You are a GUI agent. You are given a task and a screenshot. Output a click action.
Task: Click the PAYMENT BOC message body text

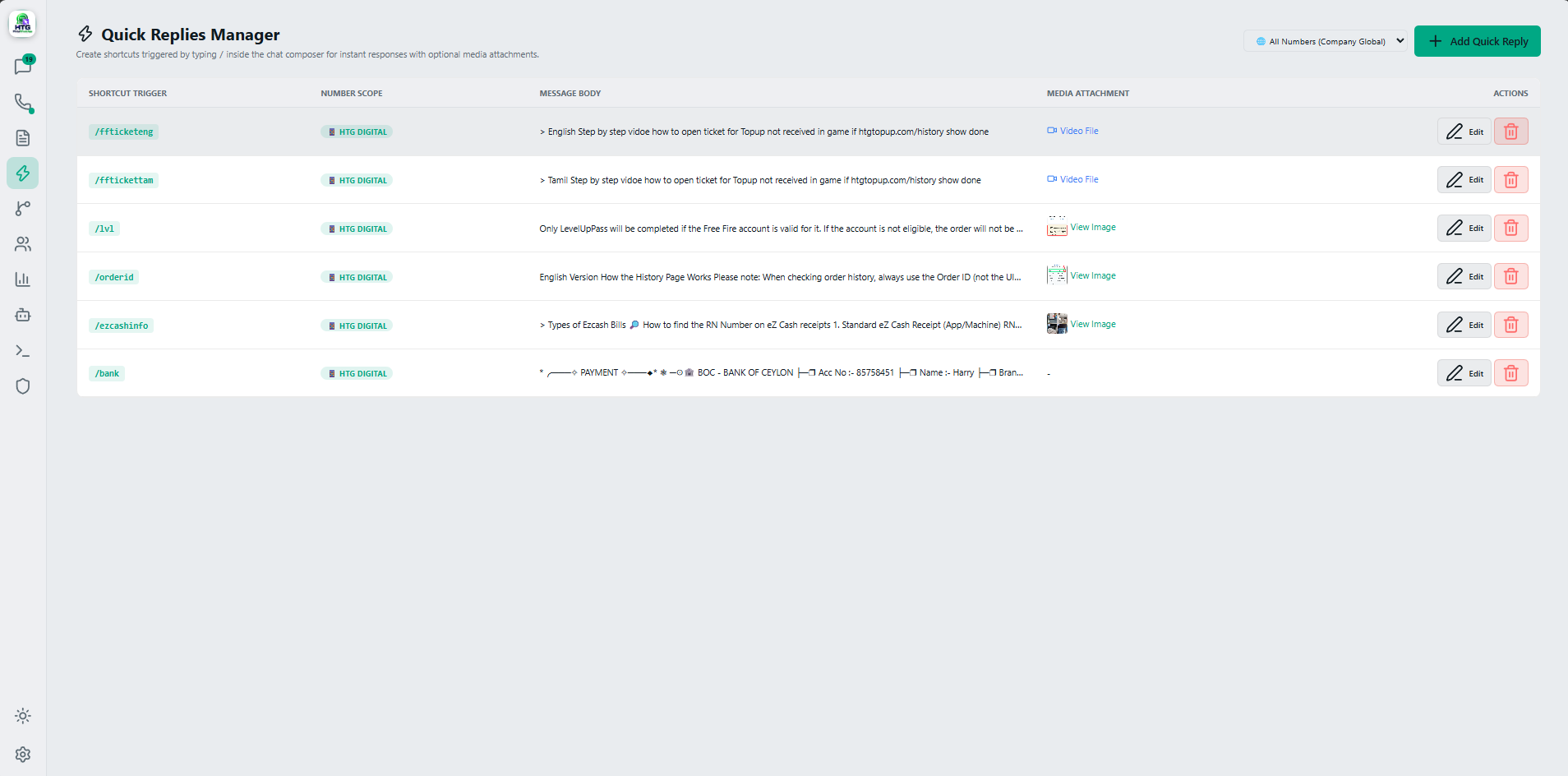pyautogui.click(x=781, y=372)
